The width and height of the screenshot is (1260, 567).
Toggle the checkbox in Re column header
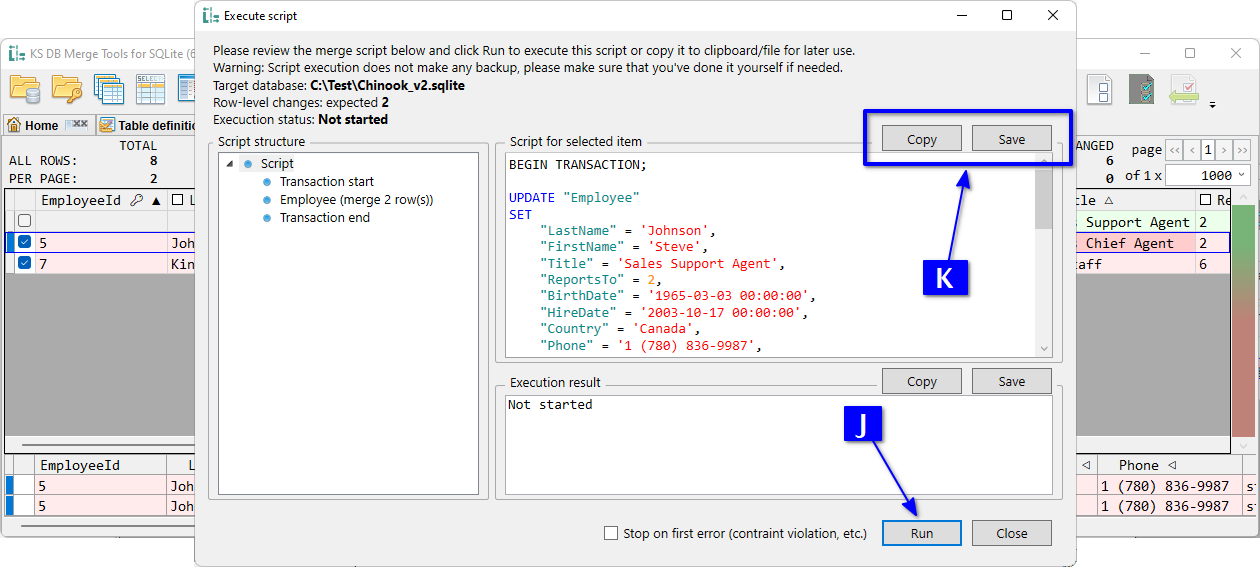[1205, 200]
